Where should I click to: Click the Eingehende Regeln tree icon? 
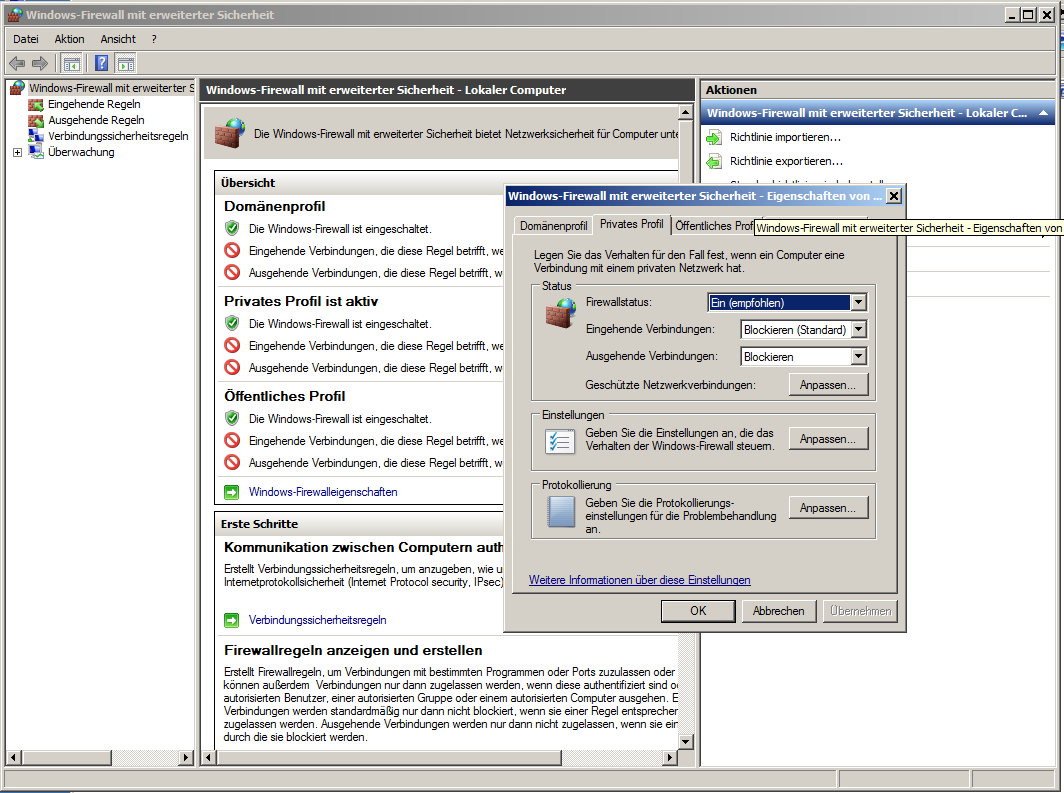click(36, 104)
